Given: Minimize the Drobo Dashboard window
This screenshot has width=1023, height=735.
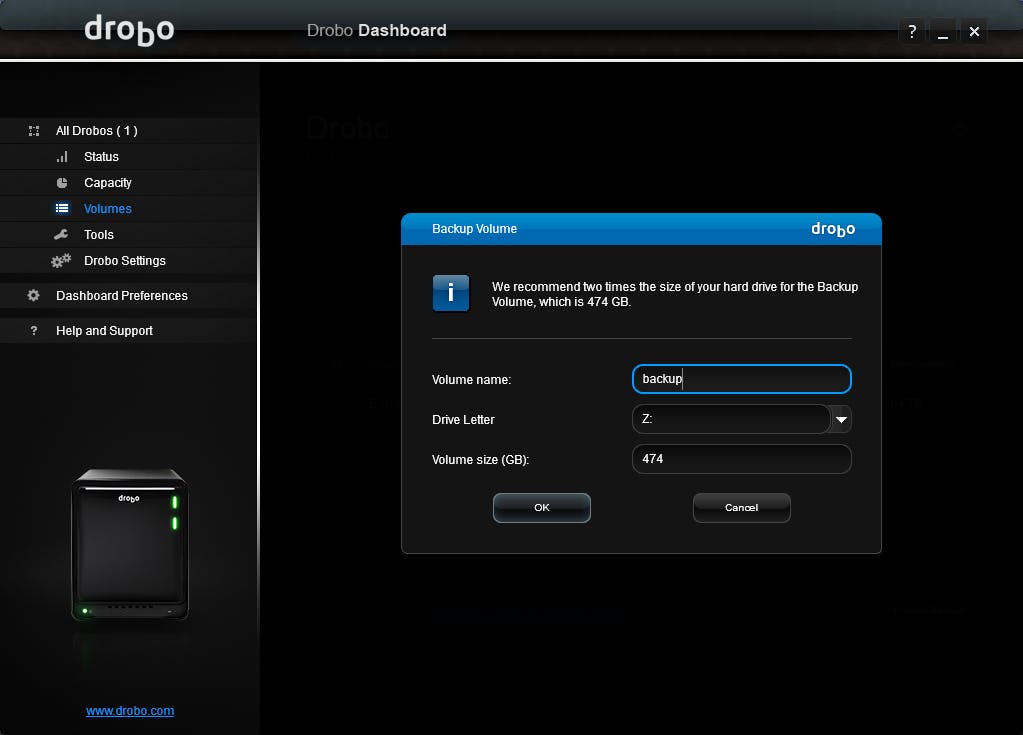Looking at the screenshot, I should pyautogui.click(x=943, y=31).
